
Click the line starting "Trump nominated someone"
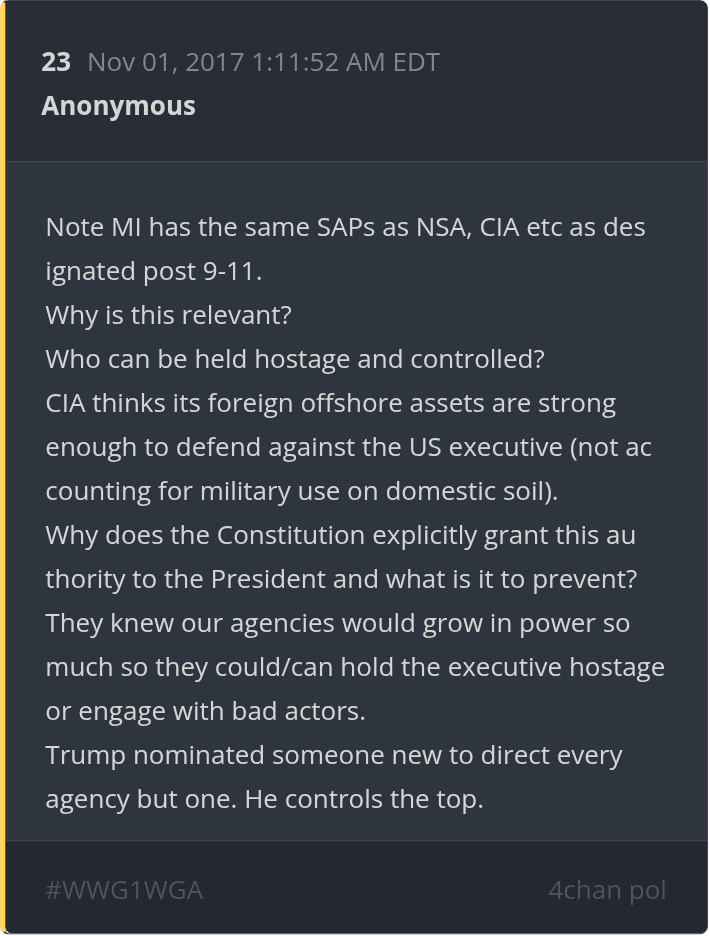(334, 755)
